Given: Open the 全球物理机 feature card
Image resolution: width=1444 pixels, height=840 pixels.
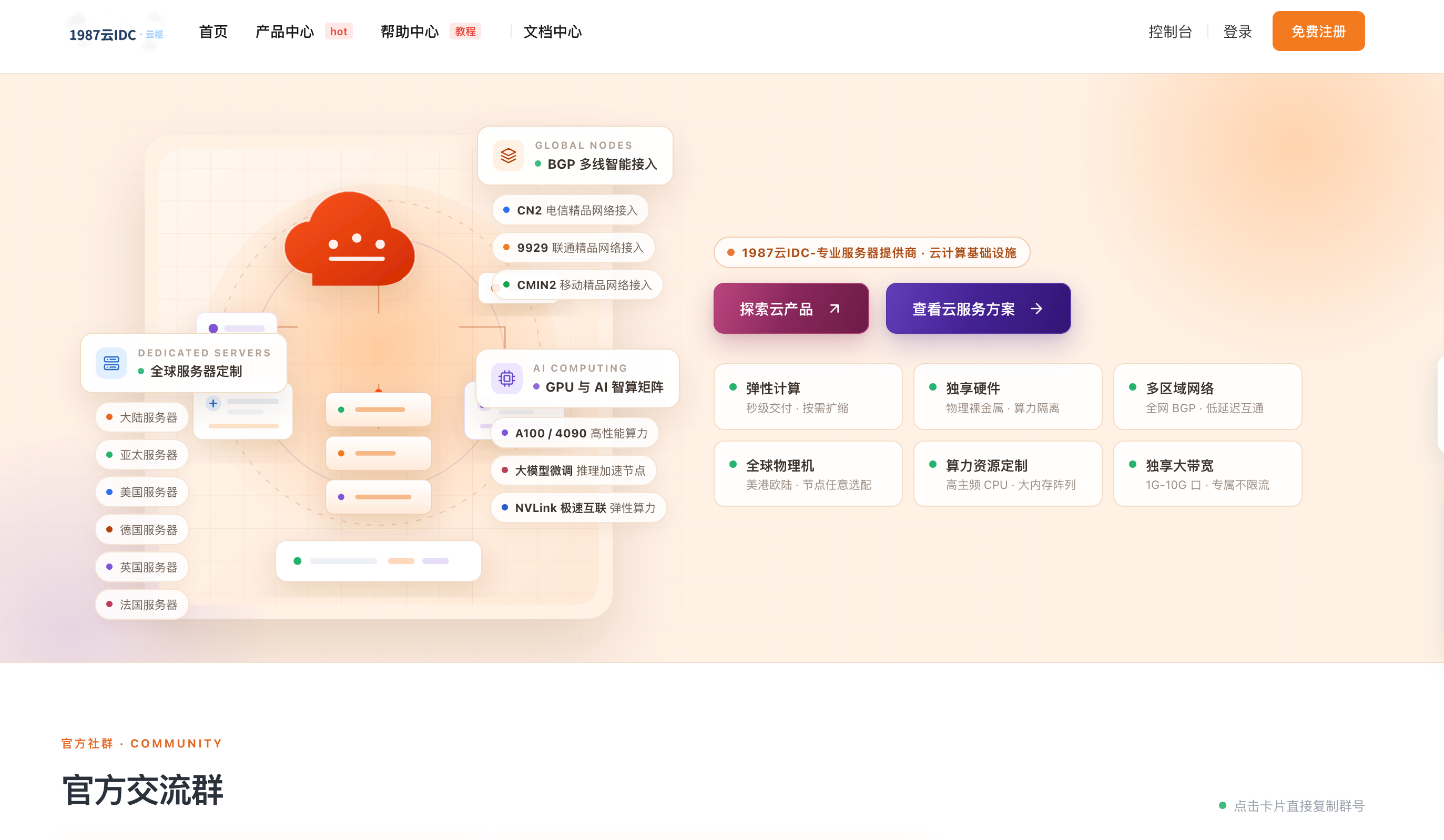Looking at the screenshot, I should [808, 473].
